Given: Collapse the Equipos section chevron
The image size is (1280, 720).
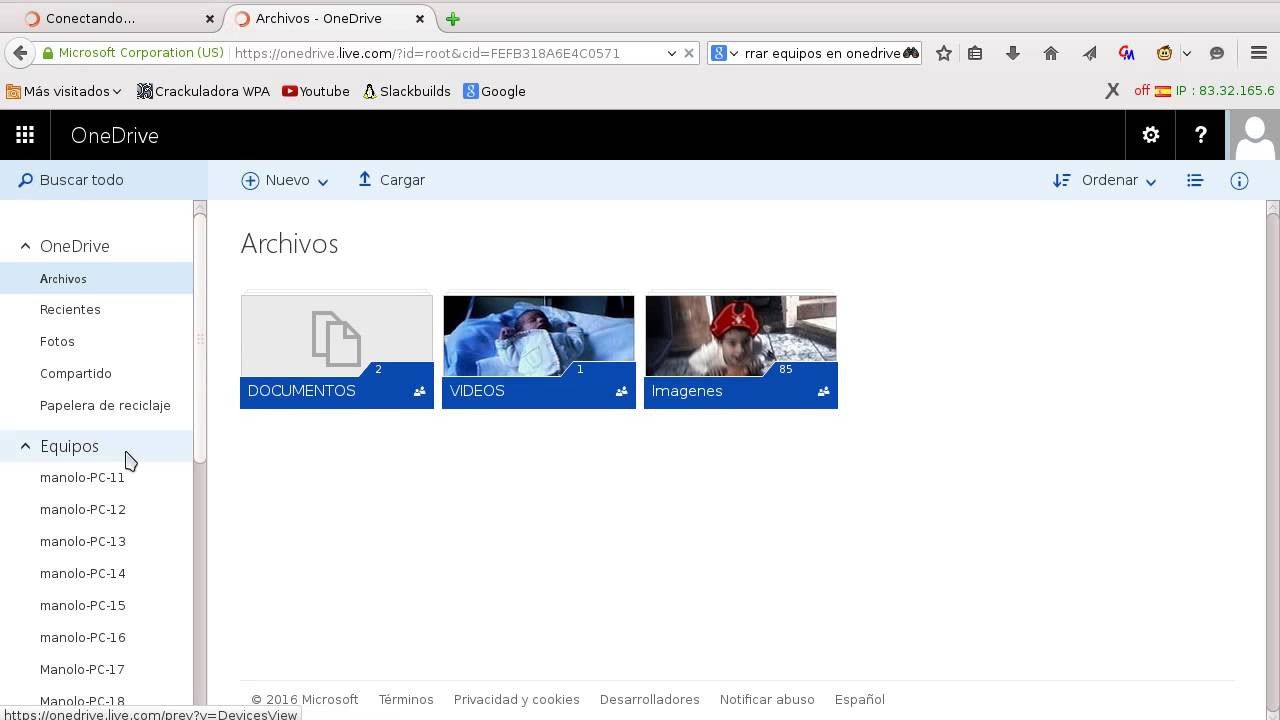Looking at the screenshot, I should [x=25, y=446].
